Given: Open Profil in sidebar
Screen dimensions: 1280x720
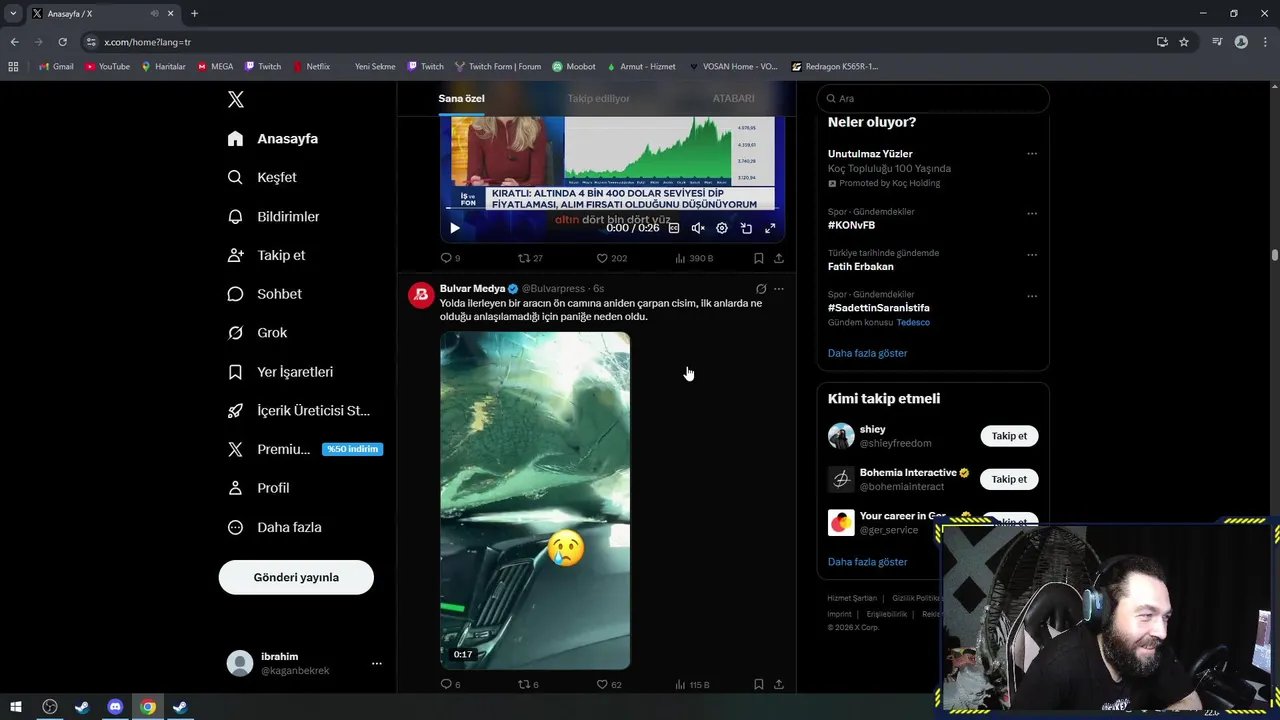Looking at the screenshot, I should point(258,488).
